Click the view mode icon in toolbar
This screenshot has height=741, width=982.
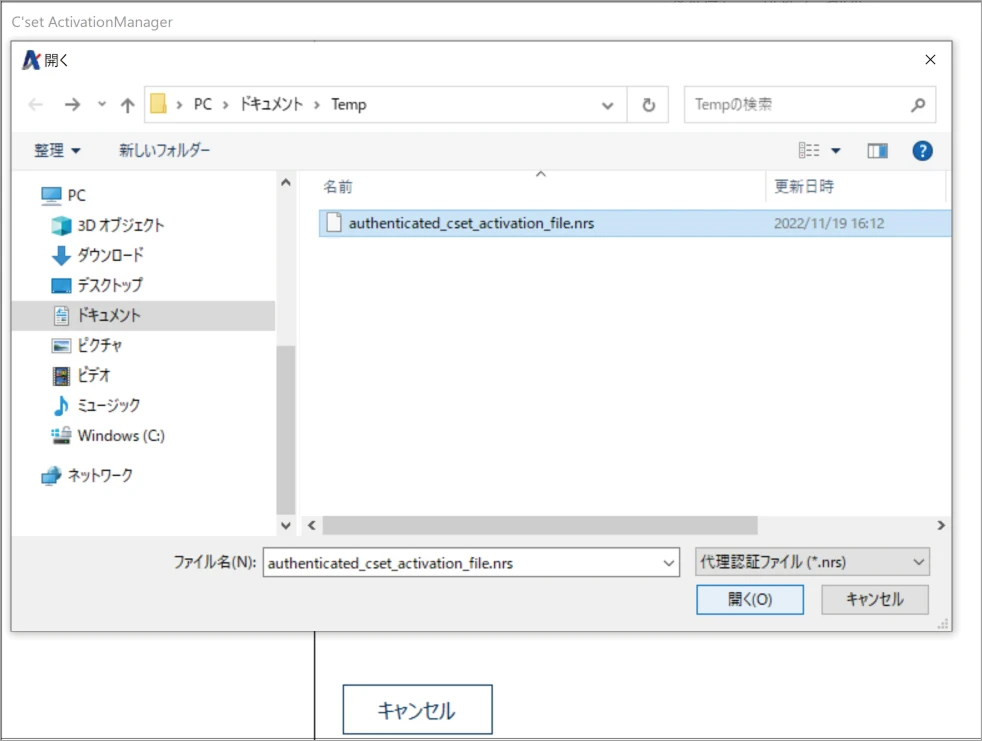point(810,151)
